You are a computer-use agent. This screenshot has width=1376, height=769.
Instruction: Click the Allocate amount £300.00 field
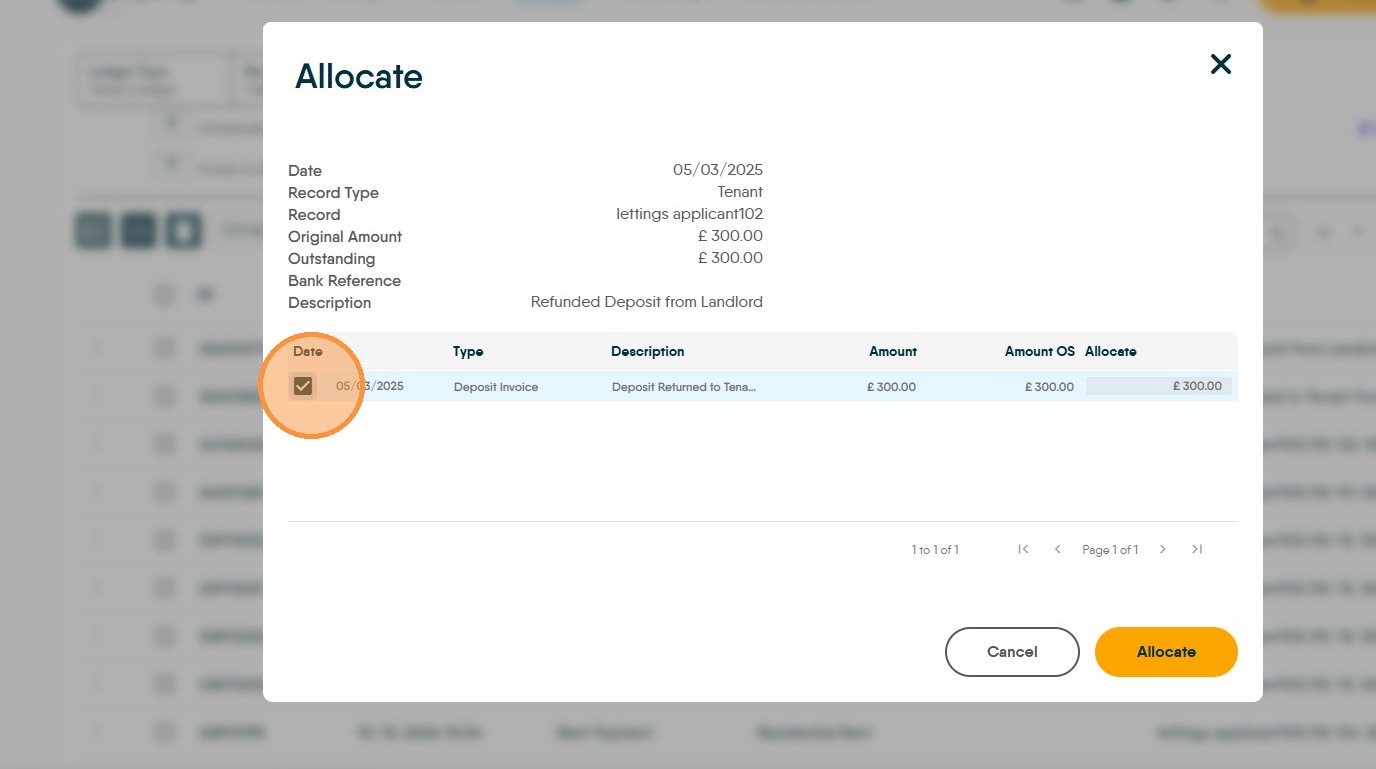pyautogui.click(x=1158, y=386)
